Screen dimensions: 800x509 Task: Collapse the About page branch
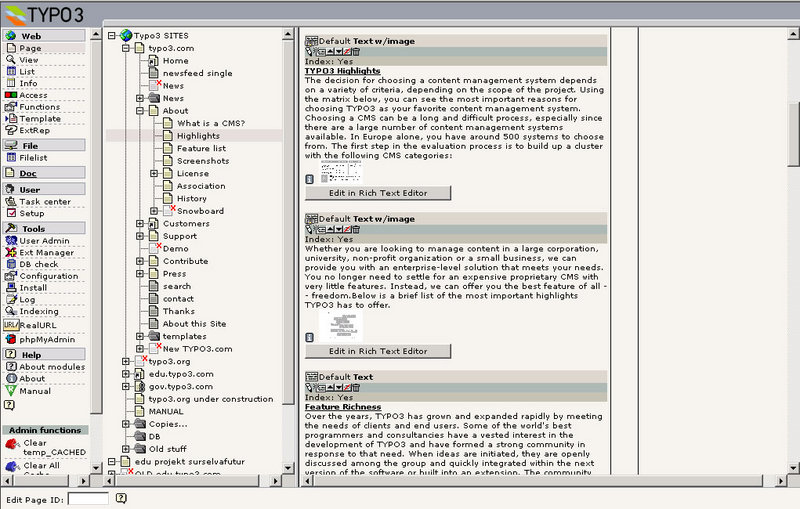click(x=140, y=111)
